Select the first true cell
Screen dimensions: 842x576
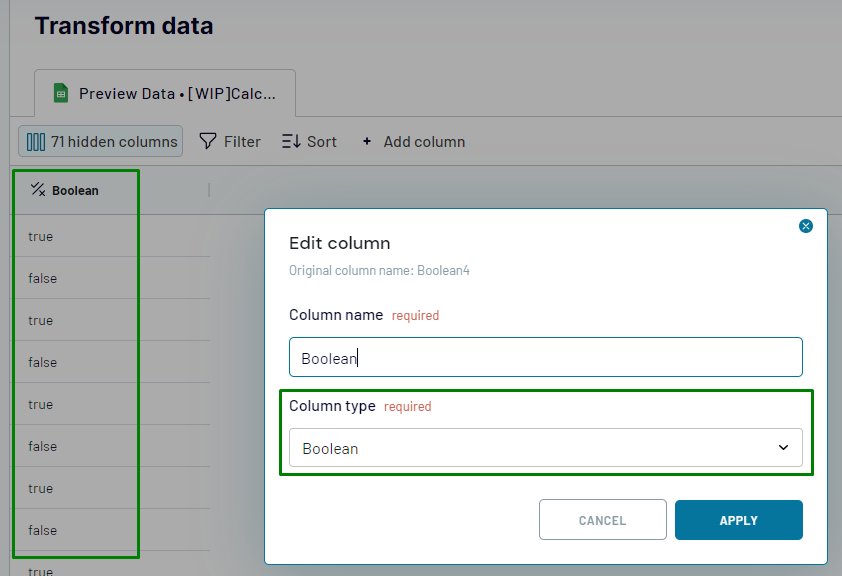coord(41,236)
